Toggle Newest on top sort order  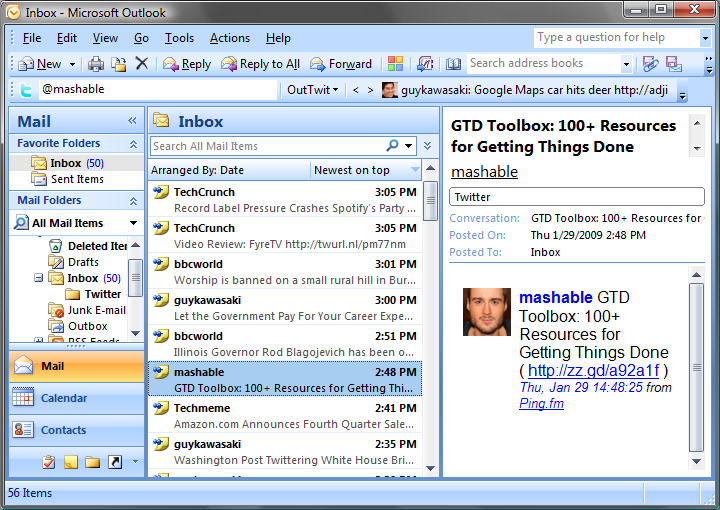click(x=366, y=170)
